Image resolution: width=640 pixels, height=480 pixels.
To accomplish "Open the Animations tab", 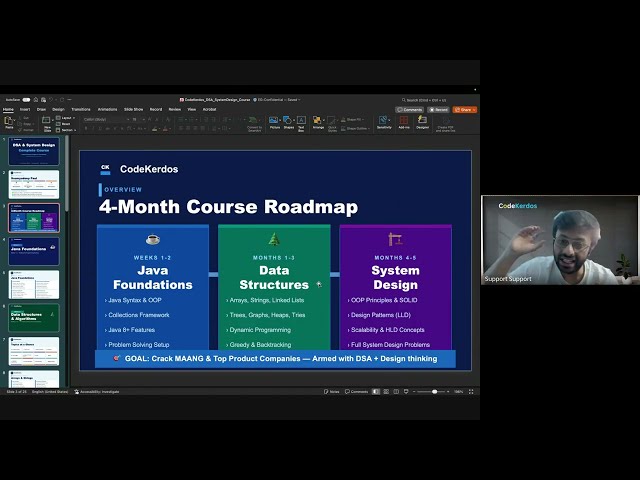I will pos(107,109).
